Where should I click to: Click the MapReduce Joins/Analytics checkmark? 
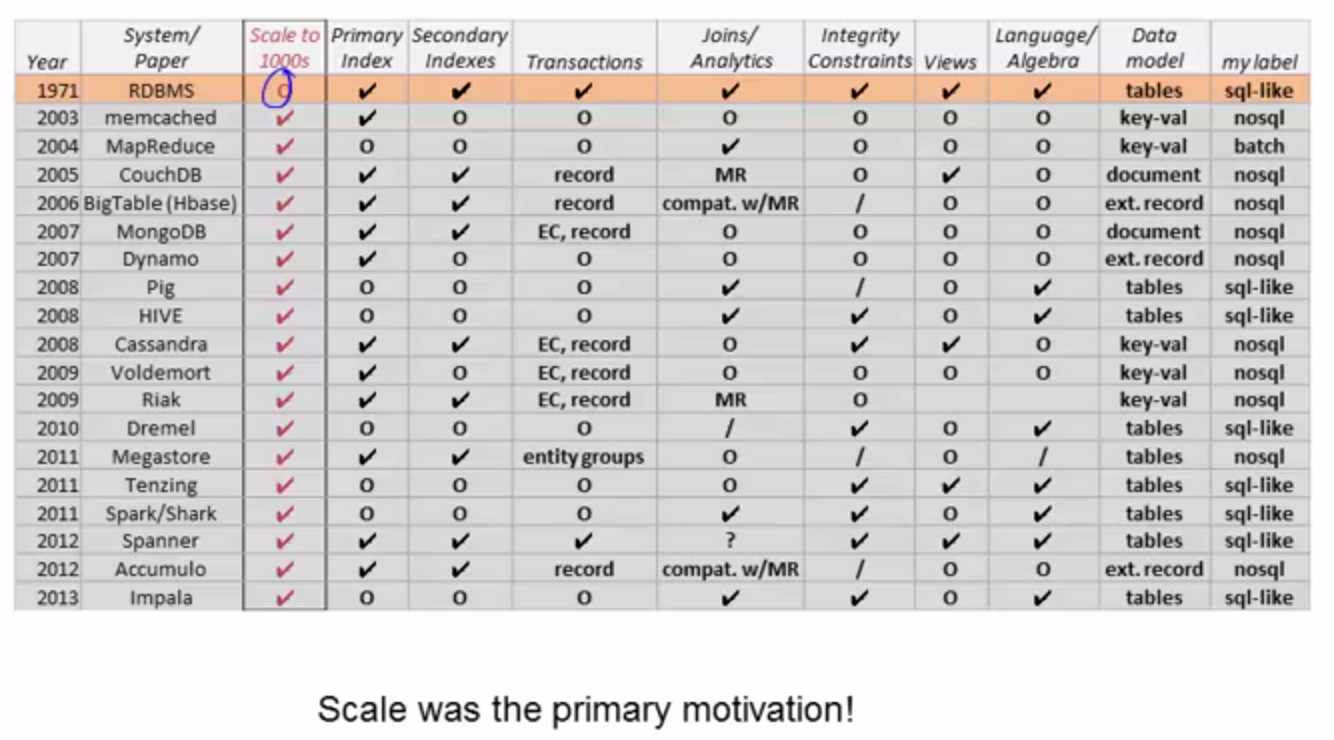click(x=731, y=147)
